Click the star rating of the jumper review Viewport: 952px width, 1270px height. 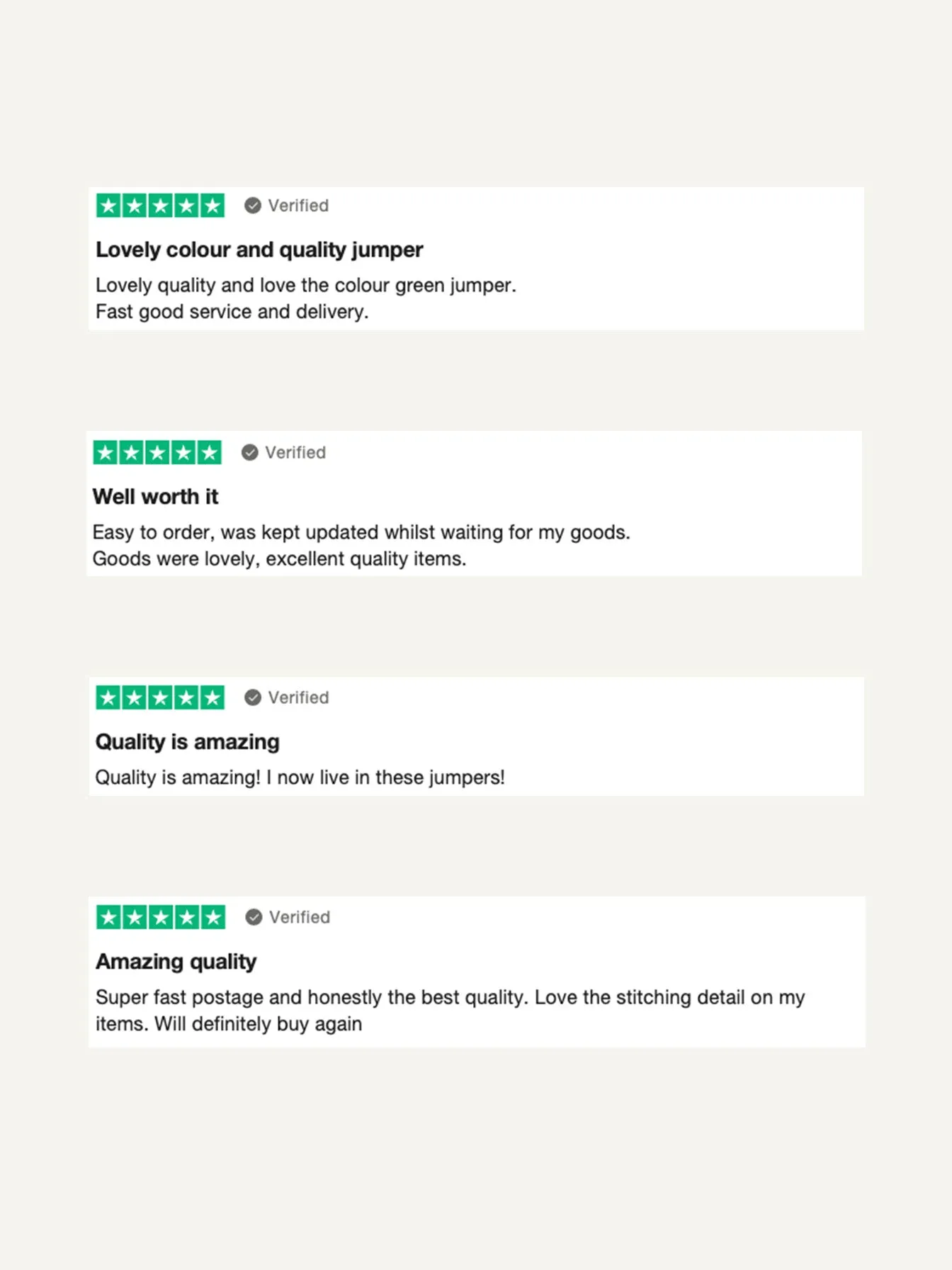[x=160, y=206]
